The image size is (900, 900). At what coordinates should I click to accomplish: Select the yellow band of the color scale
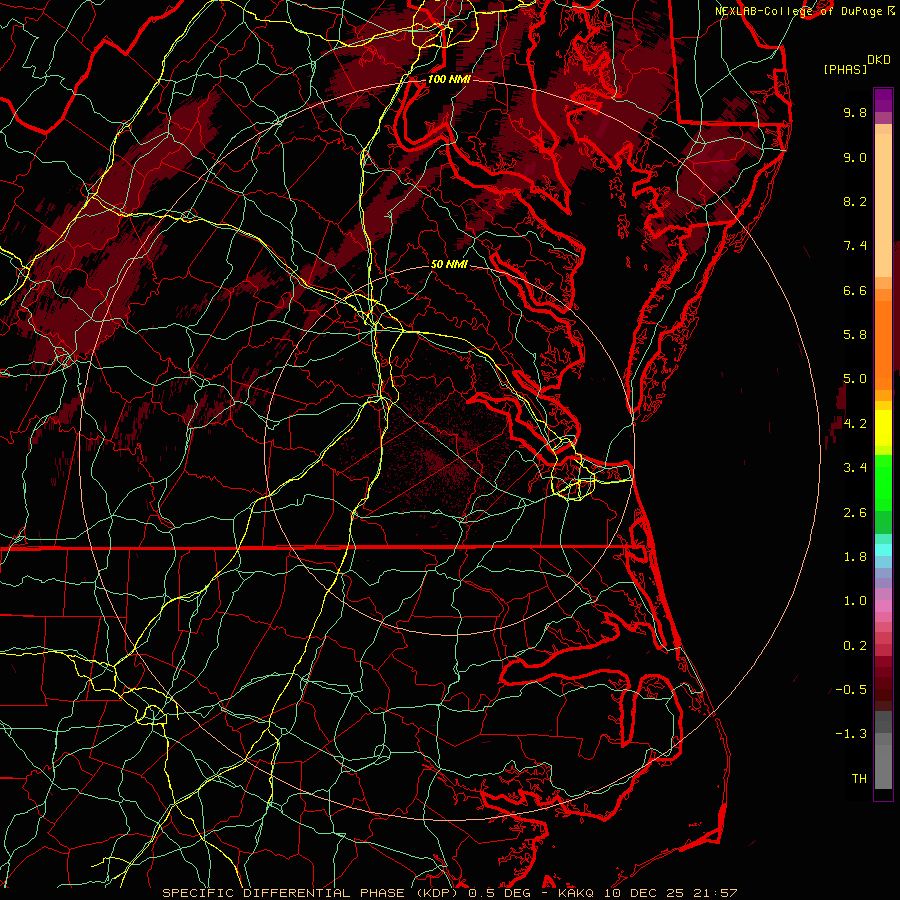pos(883,428)
